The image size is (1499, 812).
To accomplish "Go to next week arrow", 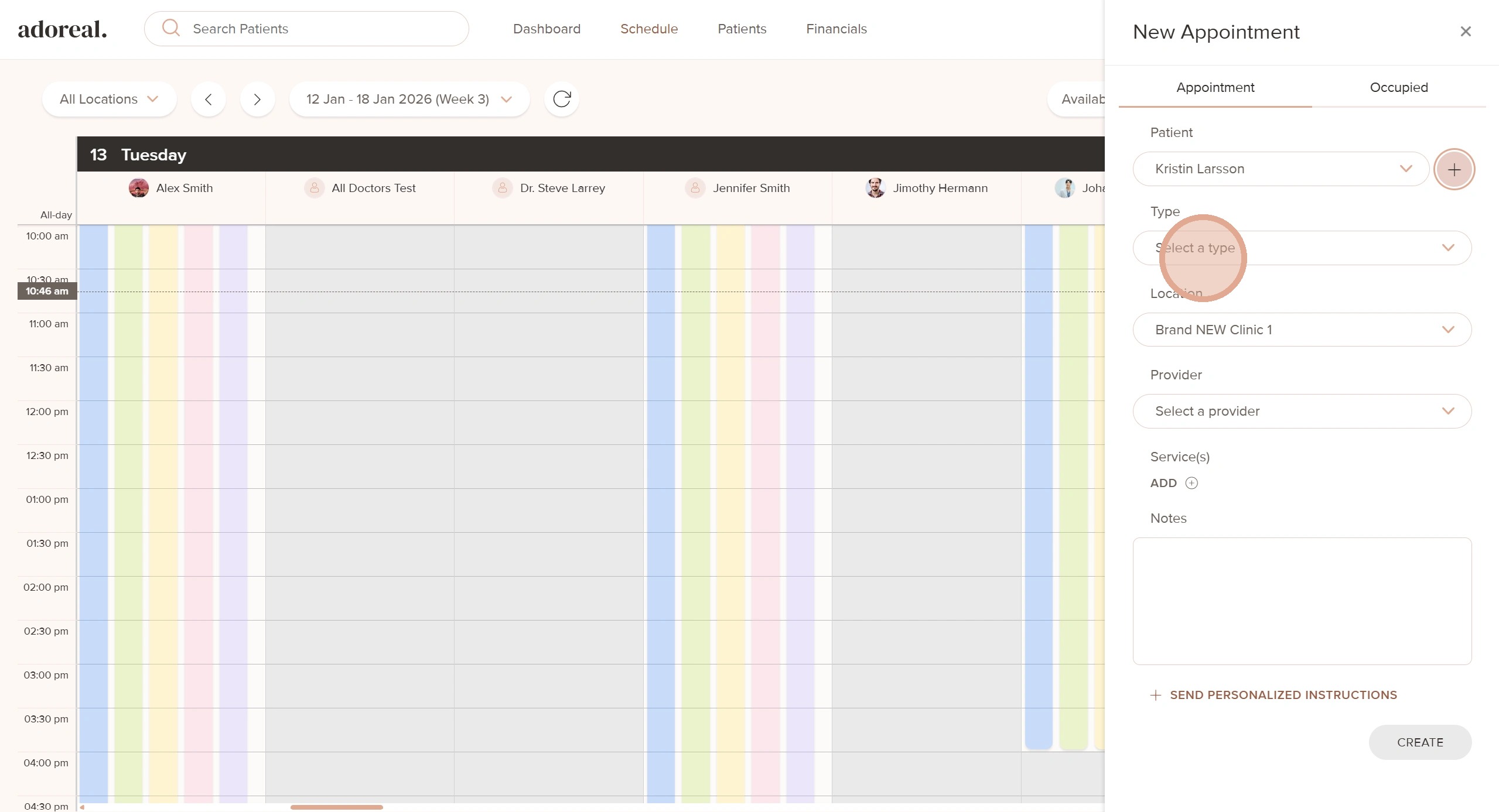I will (x=257, y=99).
